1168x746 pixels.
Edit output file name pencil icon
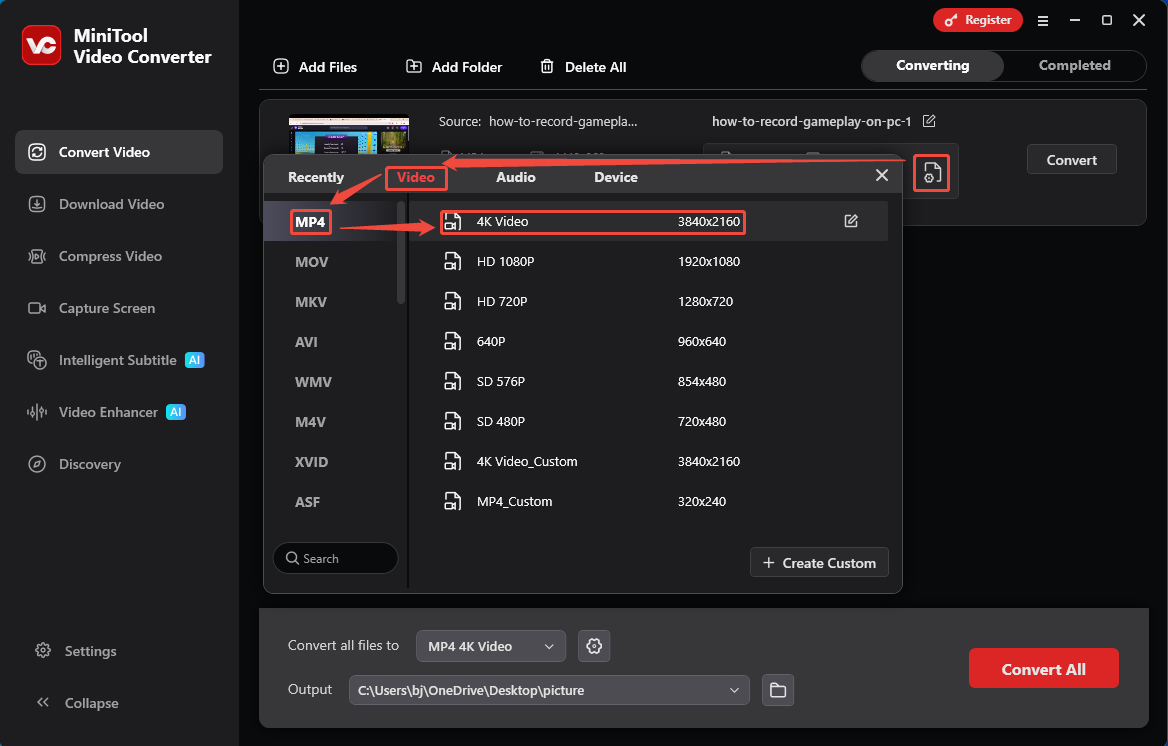(x=929, y=121)
